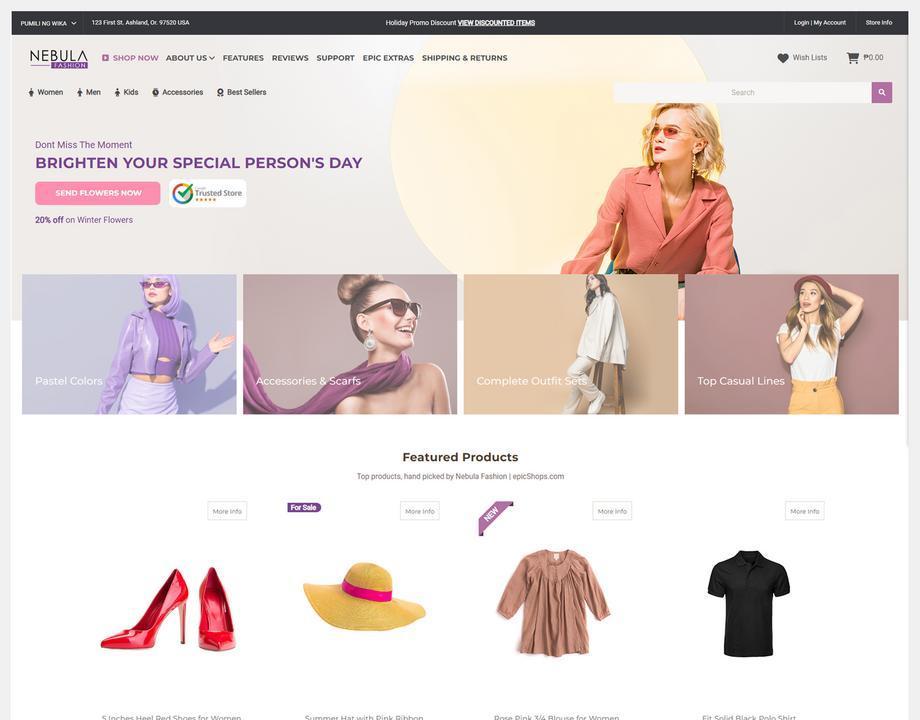Viewport: 920px width, 720px height.
Task: Expand the About Us menu
Action: coord(190,58)
